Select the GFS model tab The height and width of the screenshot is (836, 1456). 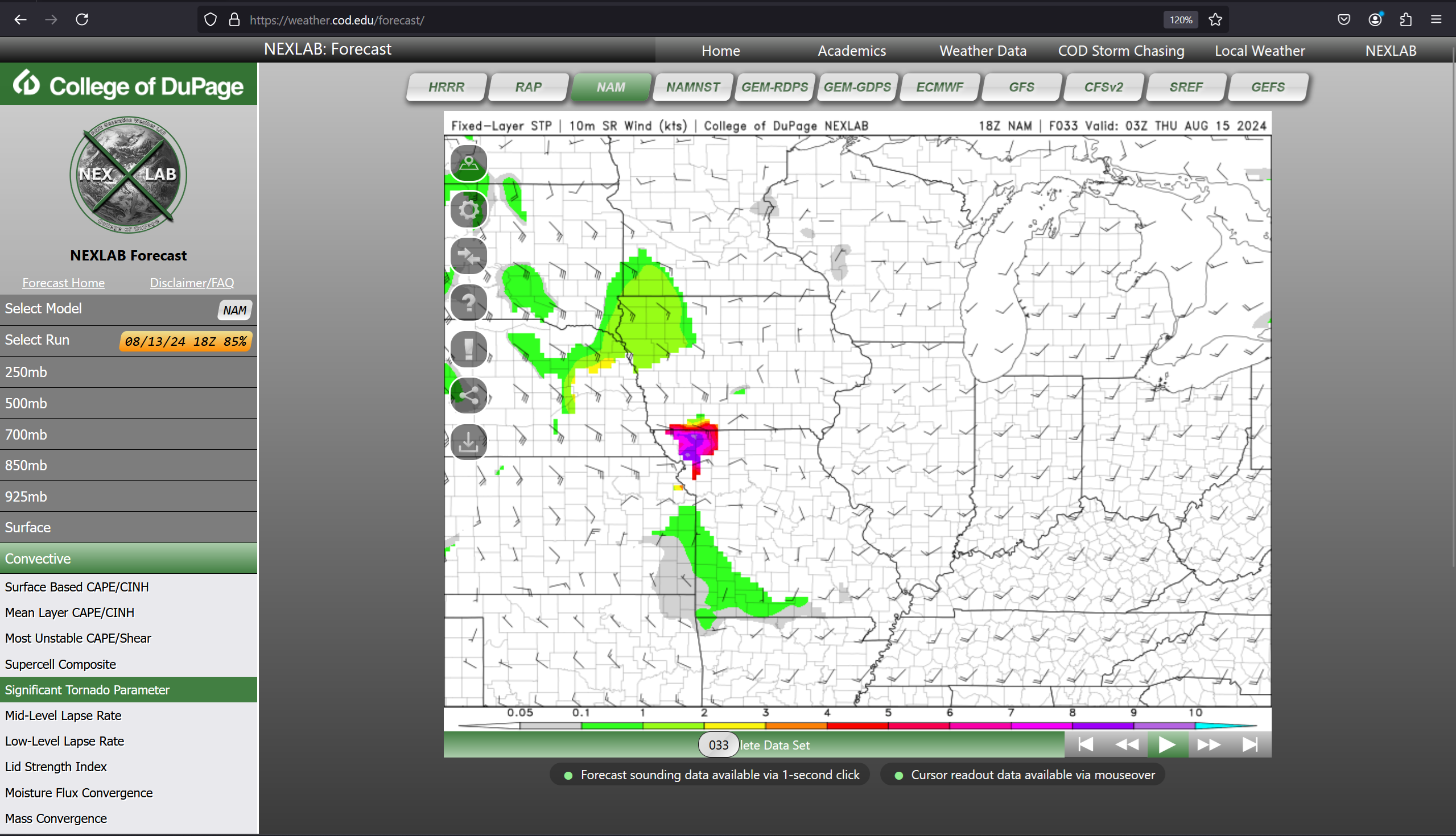coord(1021,86)
